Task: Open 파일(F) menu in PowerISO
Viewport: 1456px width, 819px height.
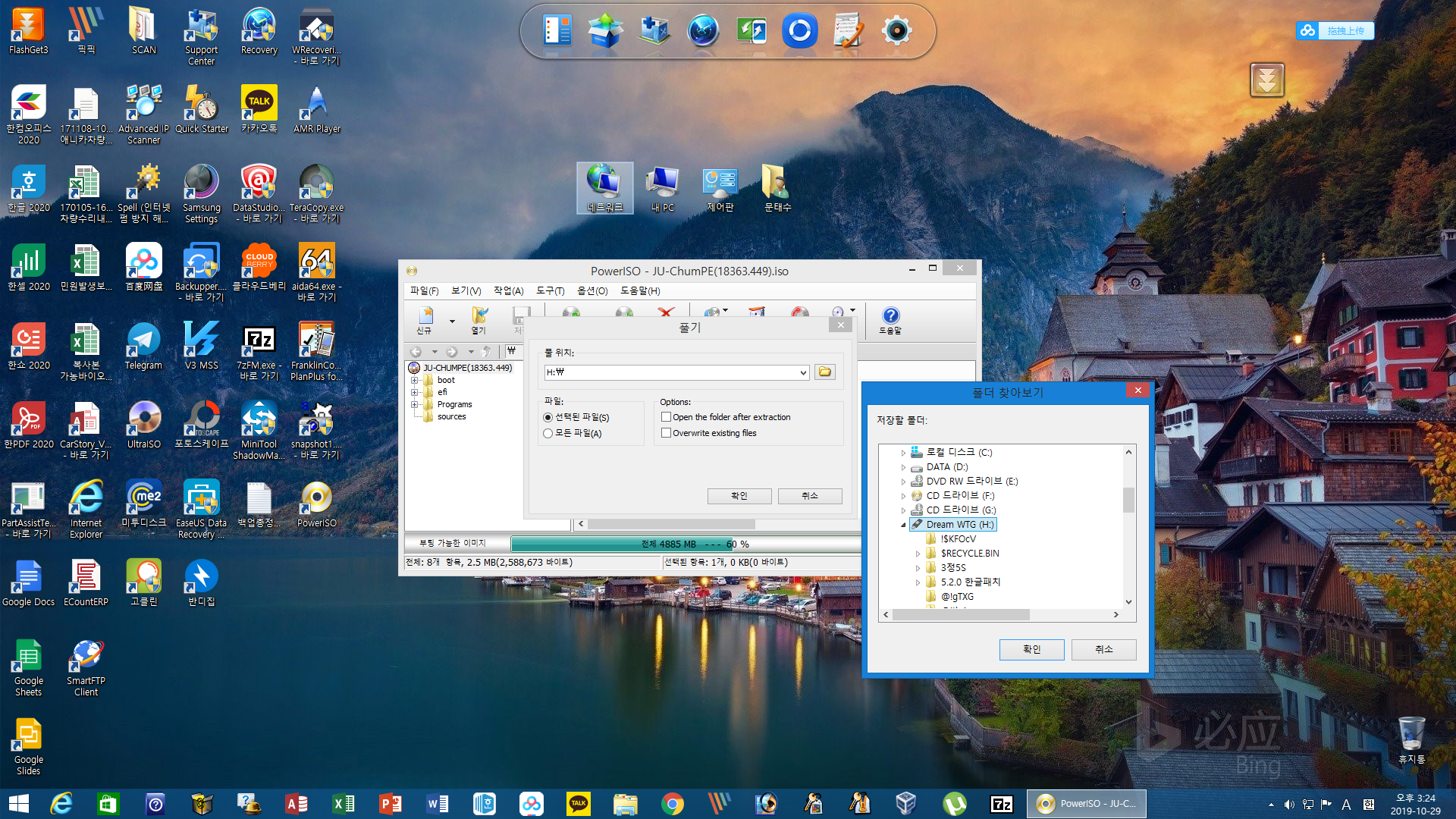Action: [x=424, y=291]
